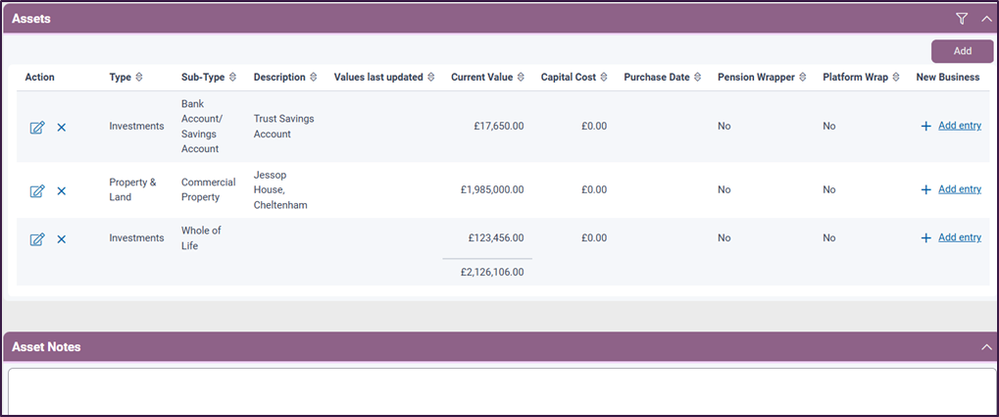The image size is (999, 417).
Task: Edit the Jessop House Commercial Property row
Action: tap(37, 190)
